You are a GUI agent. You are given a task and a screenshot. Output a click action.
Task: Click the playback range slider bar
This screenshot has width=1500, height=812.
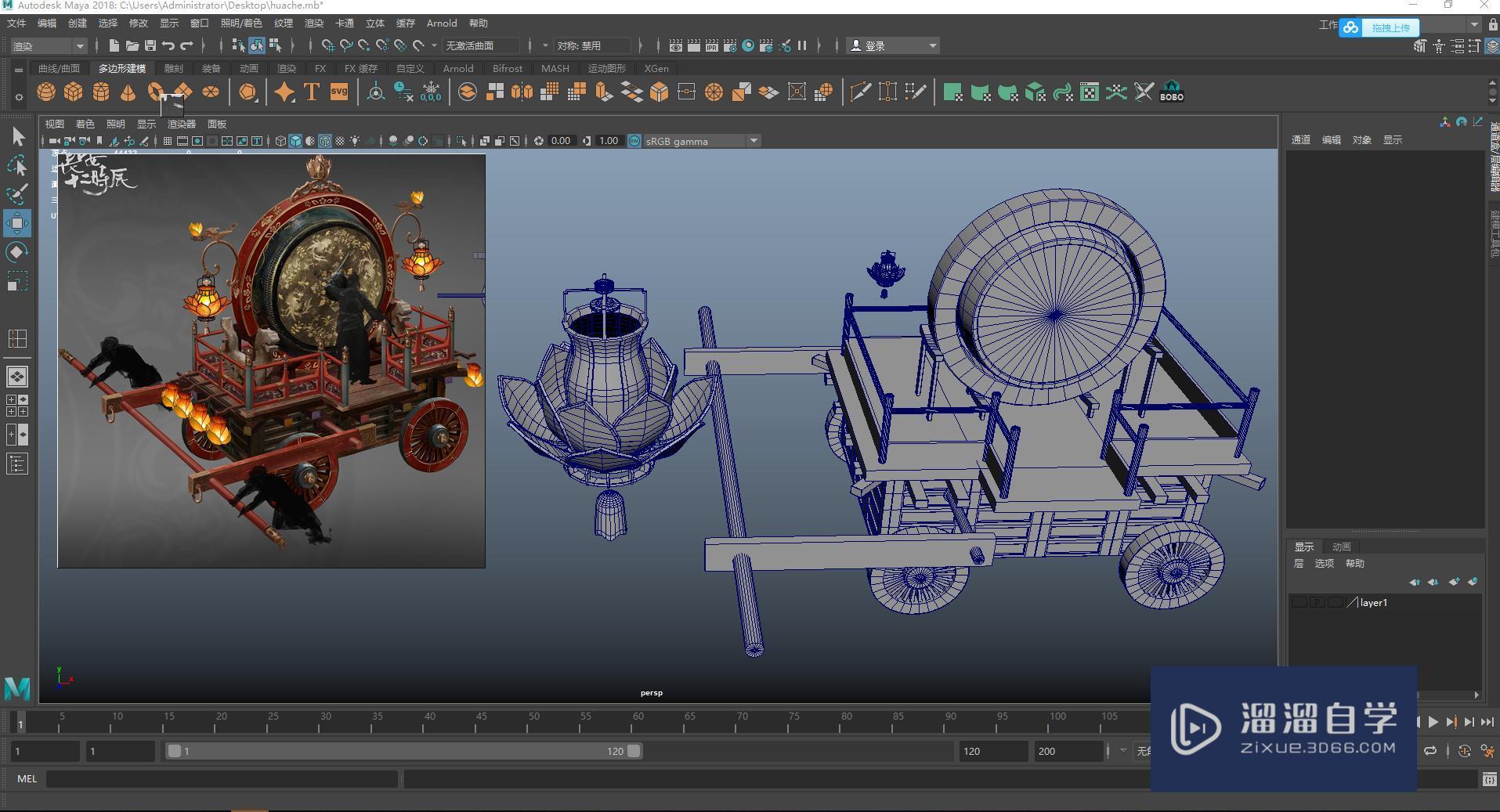click(403, 751)
